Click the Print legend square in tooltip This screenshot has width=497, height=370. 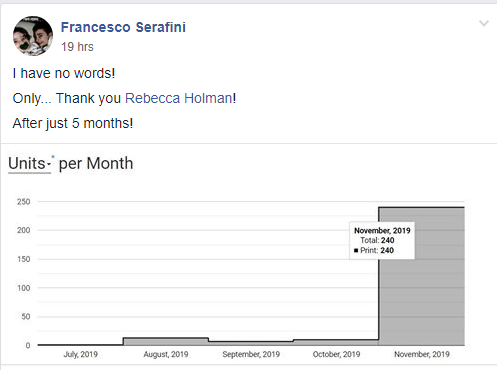point(356,250)
